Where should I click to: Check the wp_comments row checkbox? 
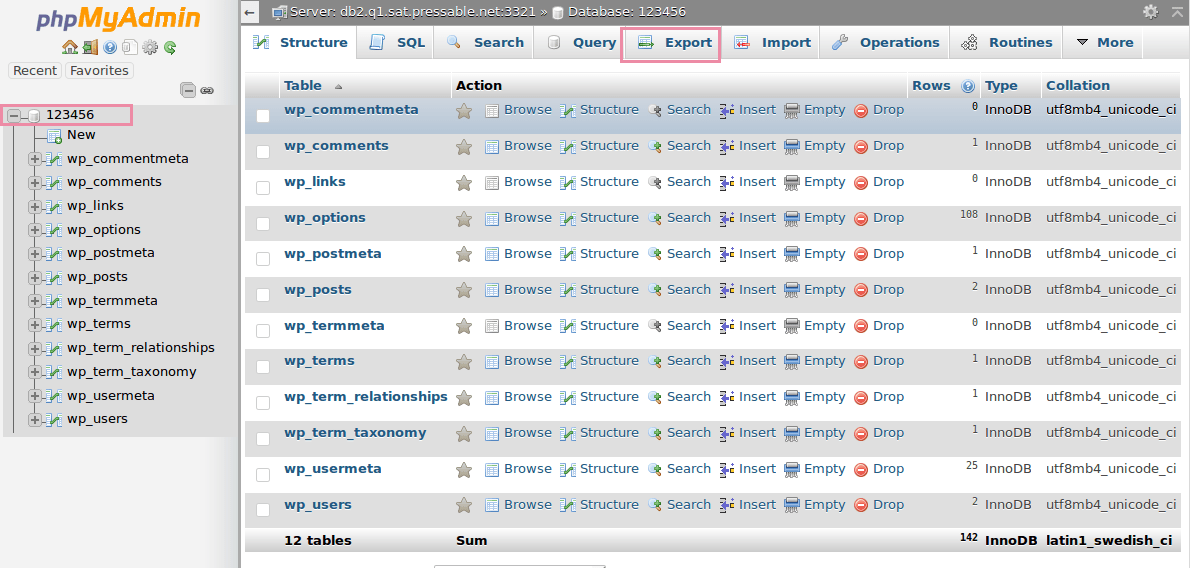(263, 152)
